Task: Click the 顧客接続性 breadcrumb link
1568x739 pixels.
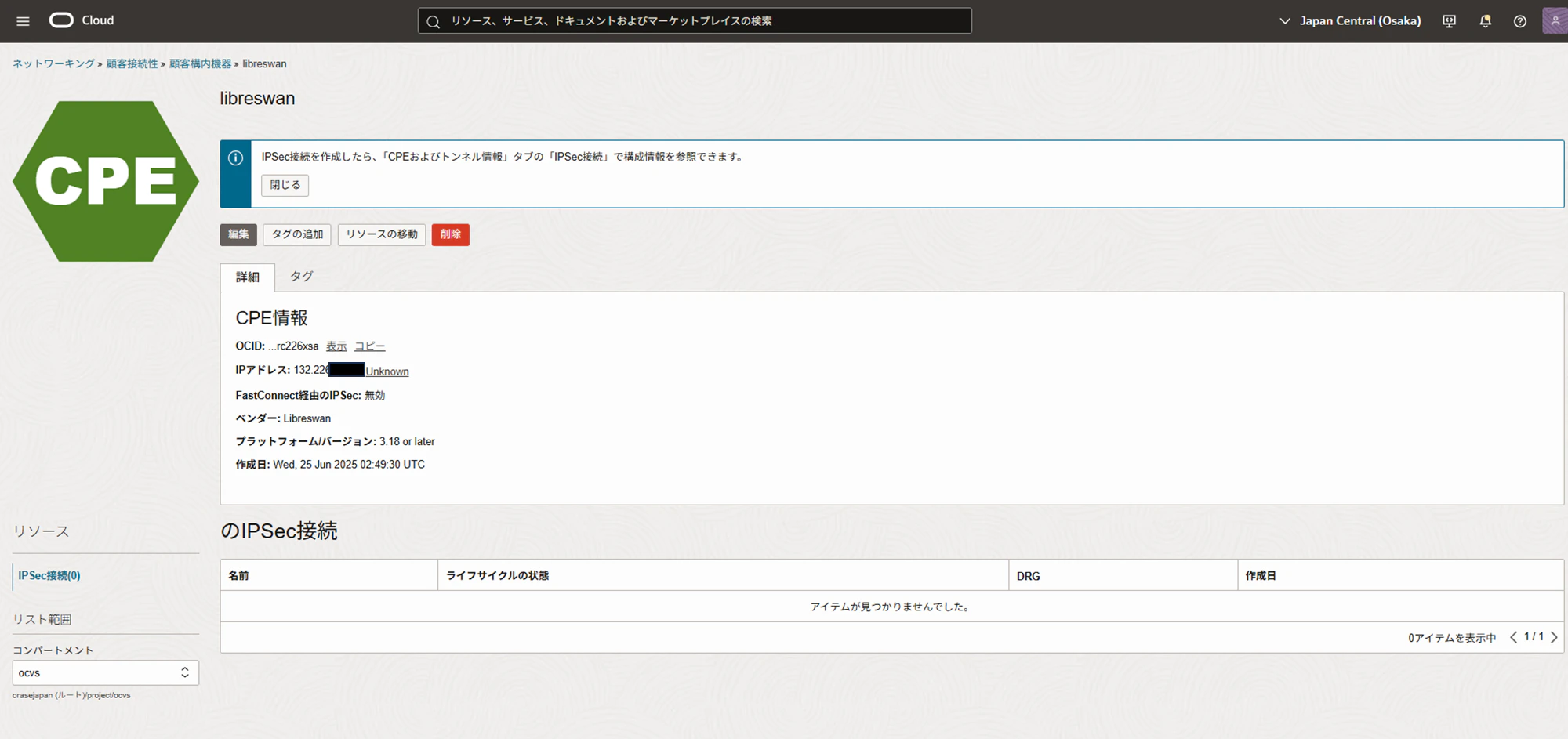Action: pos(132,64)
